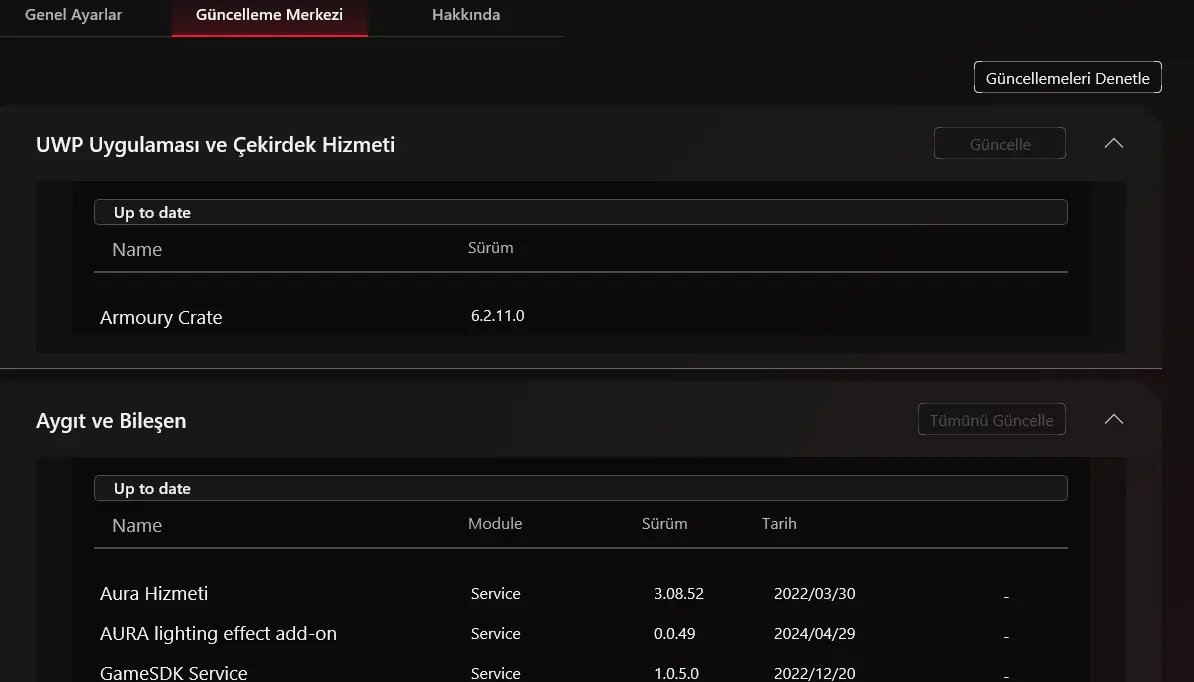Select the Armoury Crate row name
Viewport: 1194px width, 682px height.
click(161, 317)
